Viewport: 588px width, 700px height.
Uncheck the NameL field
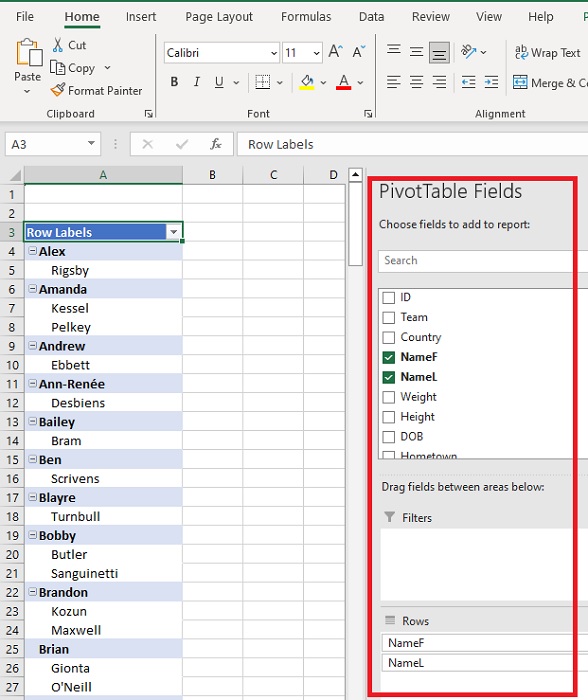389,377
